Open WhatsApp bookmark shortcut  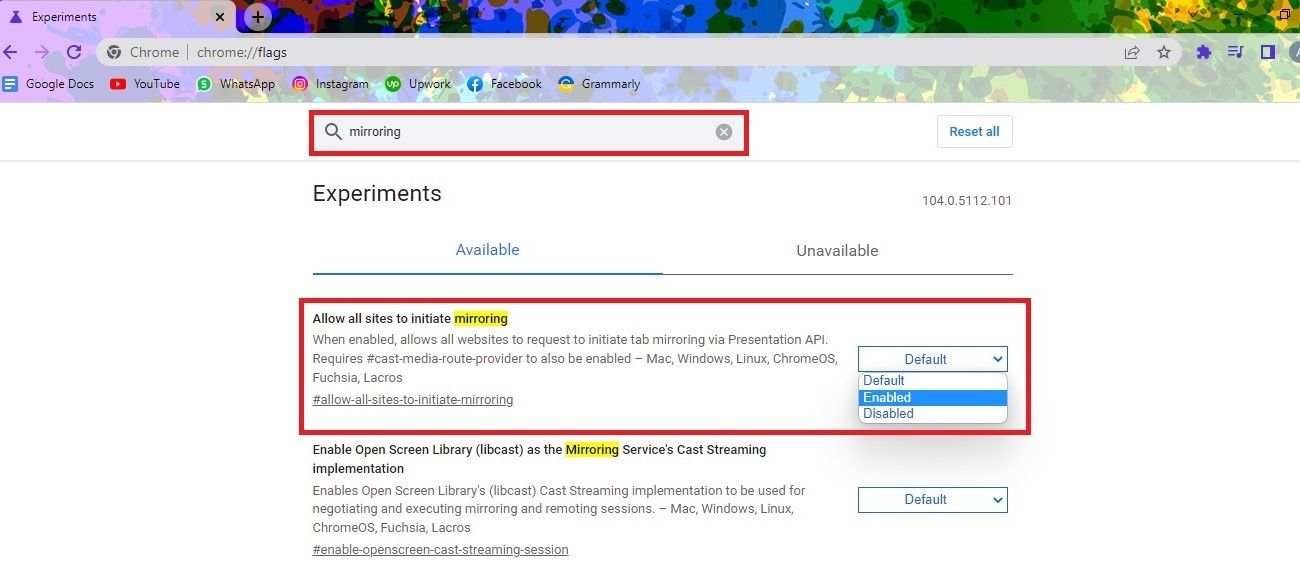tap(236, 84)
